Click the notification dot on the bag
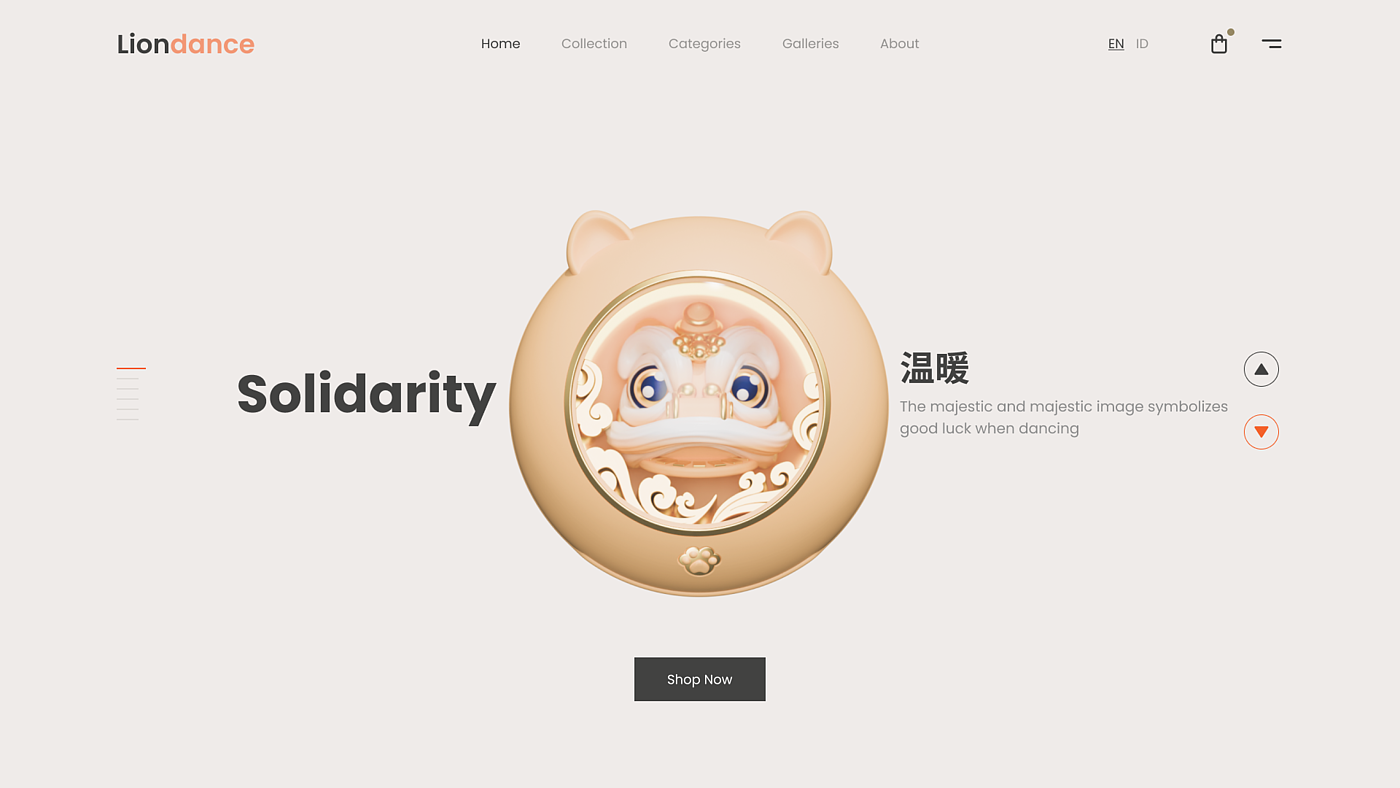Viewport: 1400px width, 788px height. pos(1230,32)
